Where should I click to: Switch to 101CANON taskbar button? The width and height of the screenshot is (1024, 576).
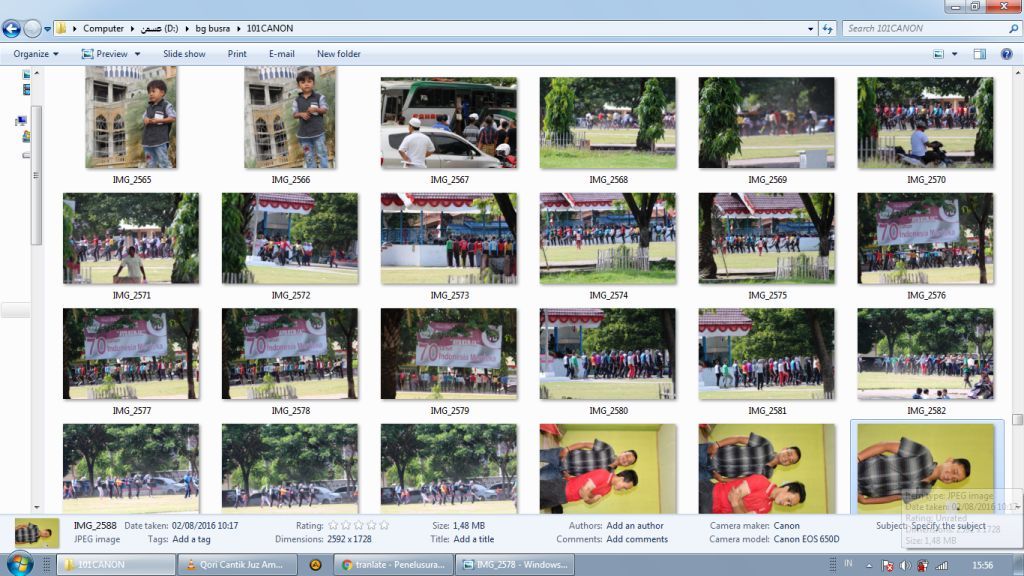[116, 565]
